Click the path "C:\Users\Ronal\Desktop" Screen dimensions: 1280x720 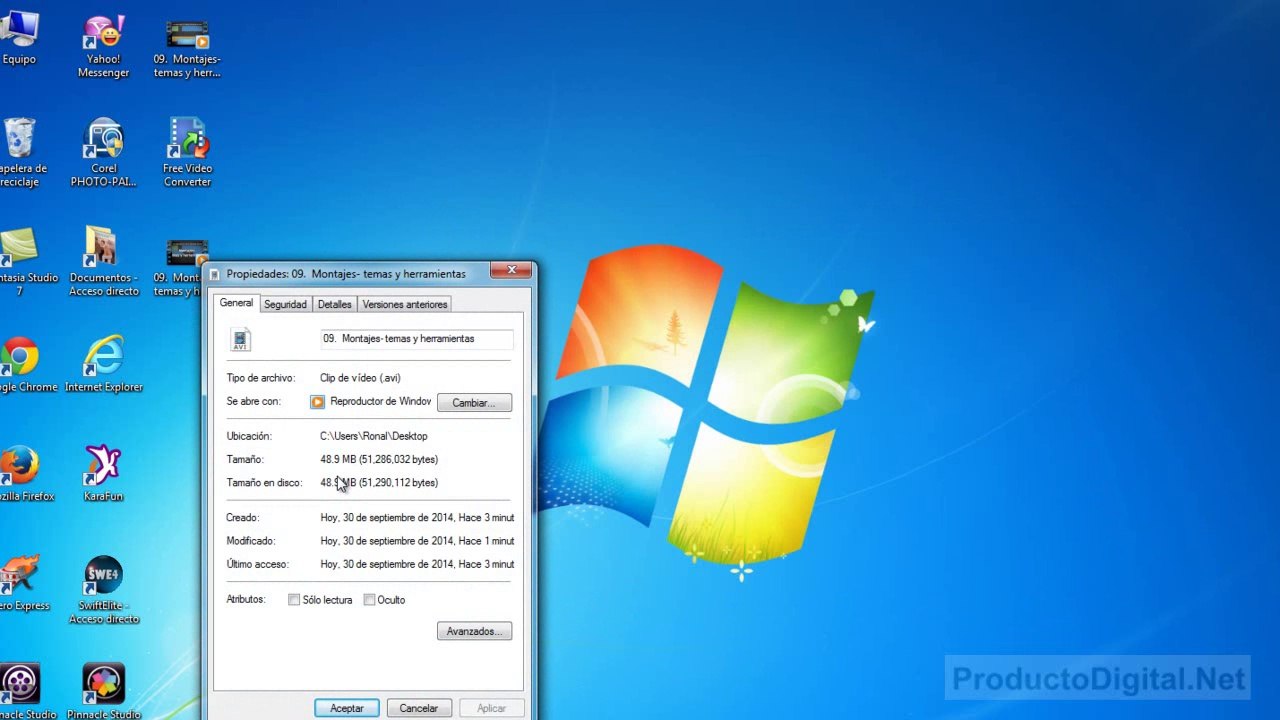373,436
